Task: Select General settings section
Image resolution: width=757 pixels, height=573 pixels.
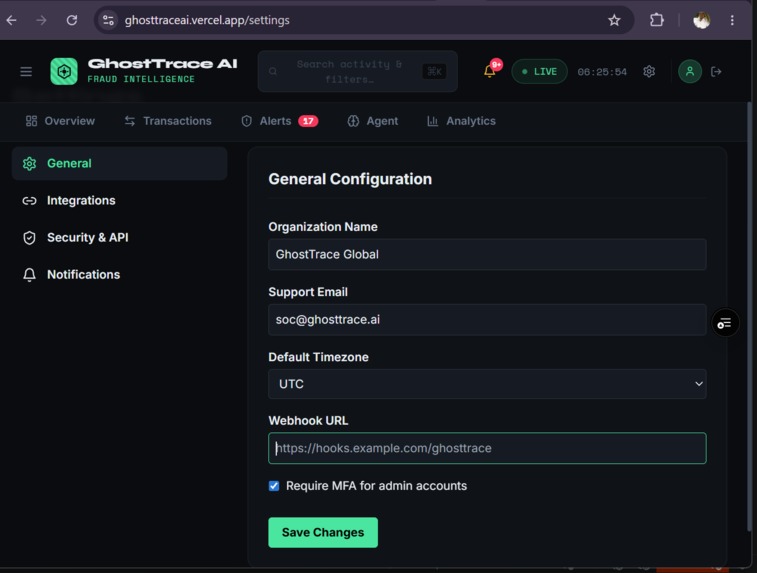Action: coord(120,164)
